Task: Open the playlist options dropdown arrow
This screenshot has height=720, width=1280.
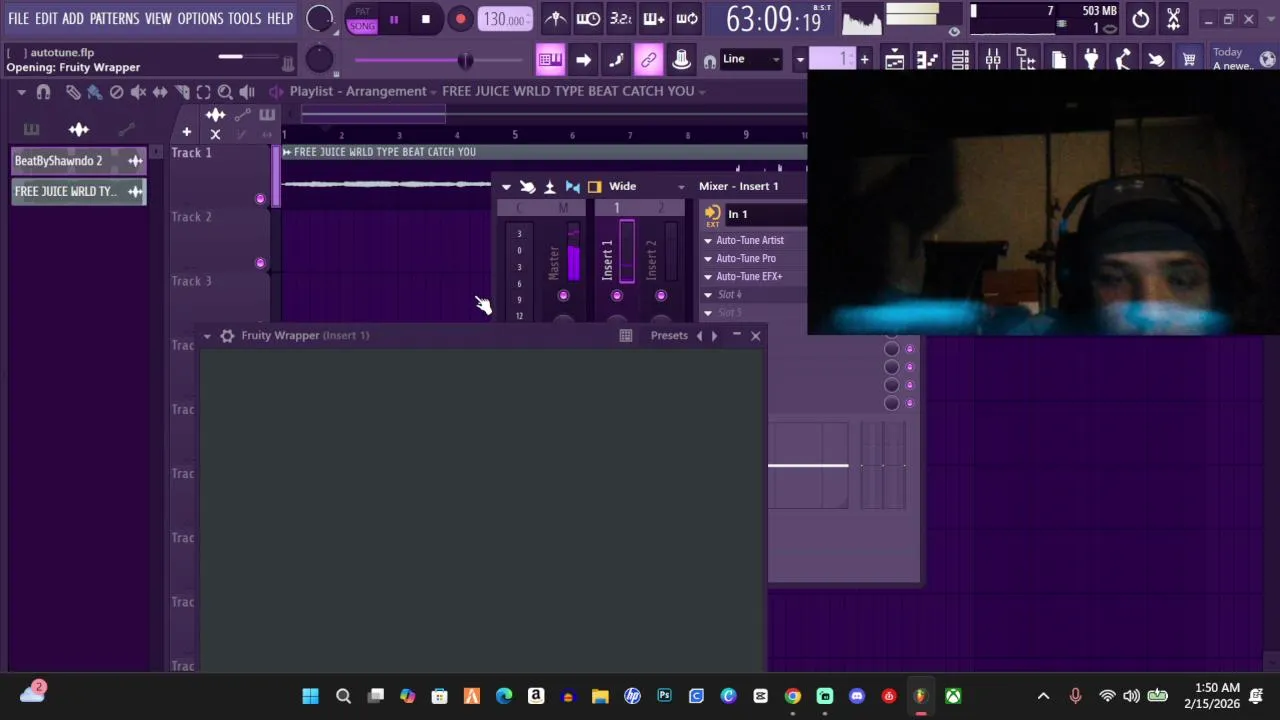Action: pos(21,92)
